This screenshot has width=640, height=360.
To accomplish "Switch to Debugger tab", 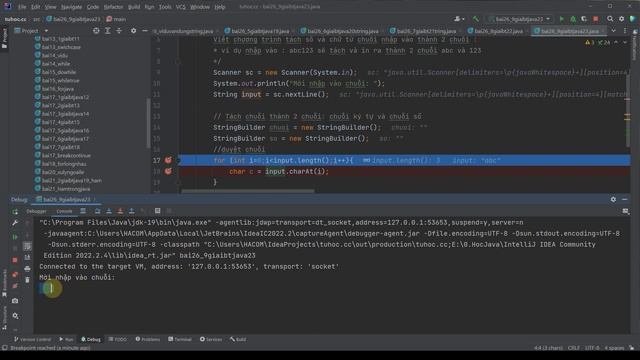I will point(36,211).
